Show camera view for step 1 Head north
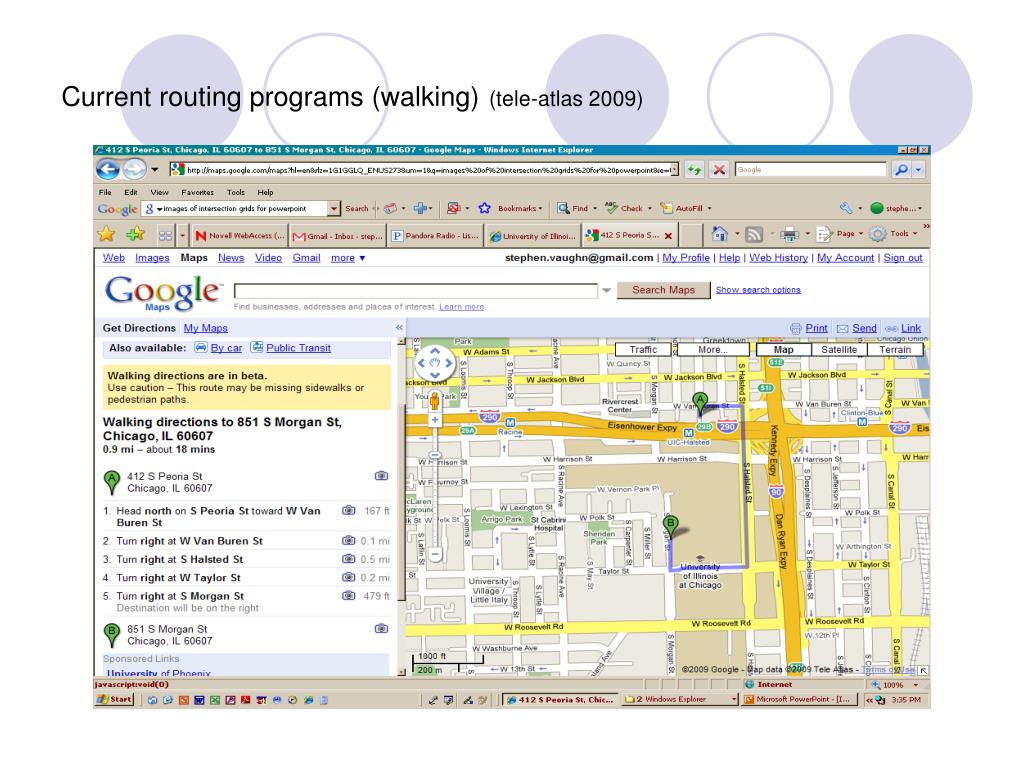The height and width of the screenshot is (768, 1024). pyautogui.click(x=349, y=510)
